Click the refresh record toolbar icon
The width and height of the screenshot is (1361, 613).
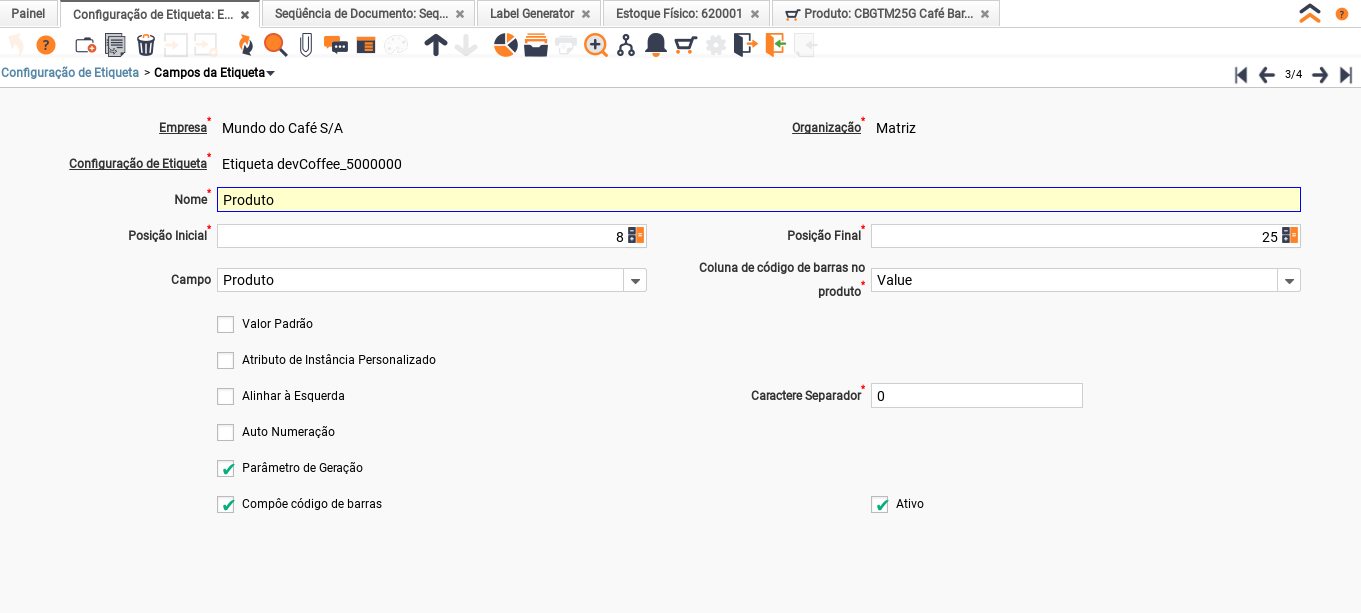tap(245, 45)
